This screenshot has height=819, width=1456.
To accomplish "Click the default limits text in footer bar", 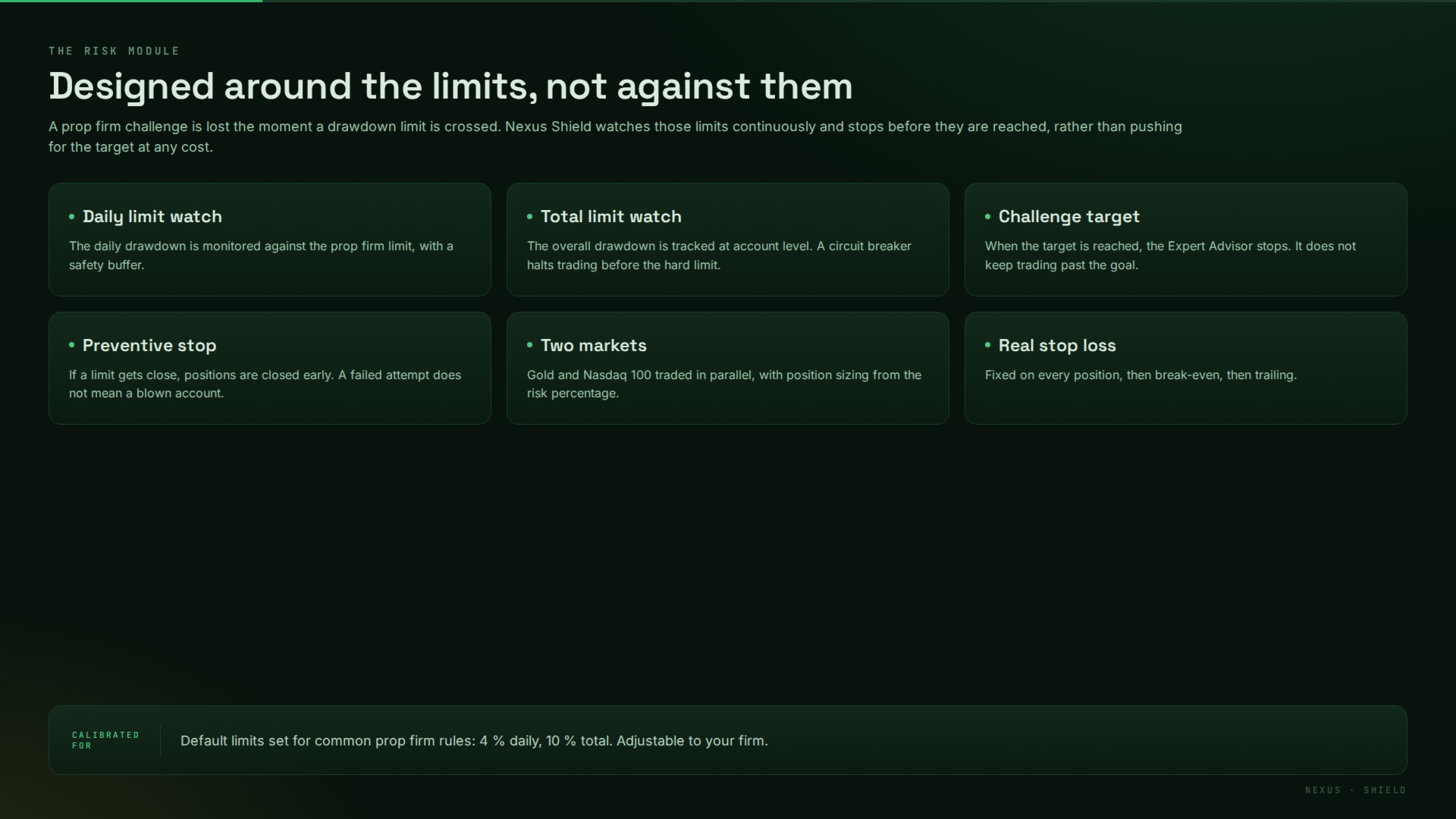I will (x=474, y=741).
